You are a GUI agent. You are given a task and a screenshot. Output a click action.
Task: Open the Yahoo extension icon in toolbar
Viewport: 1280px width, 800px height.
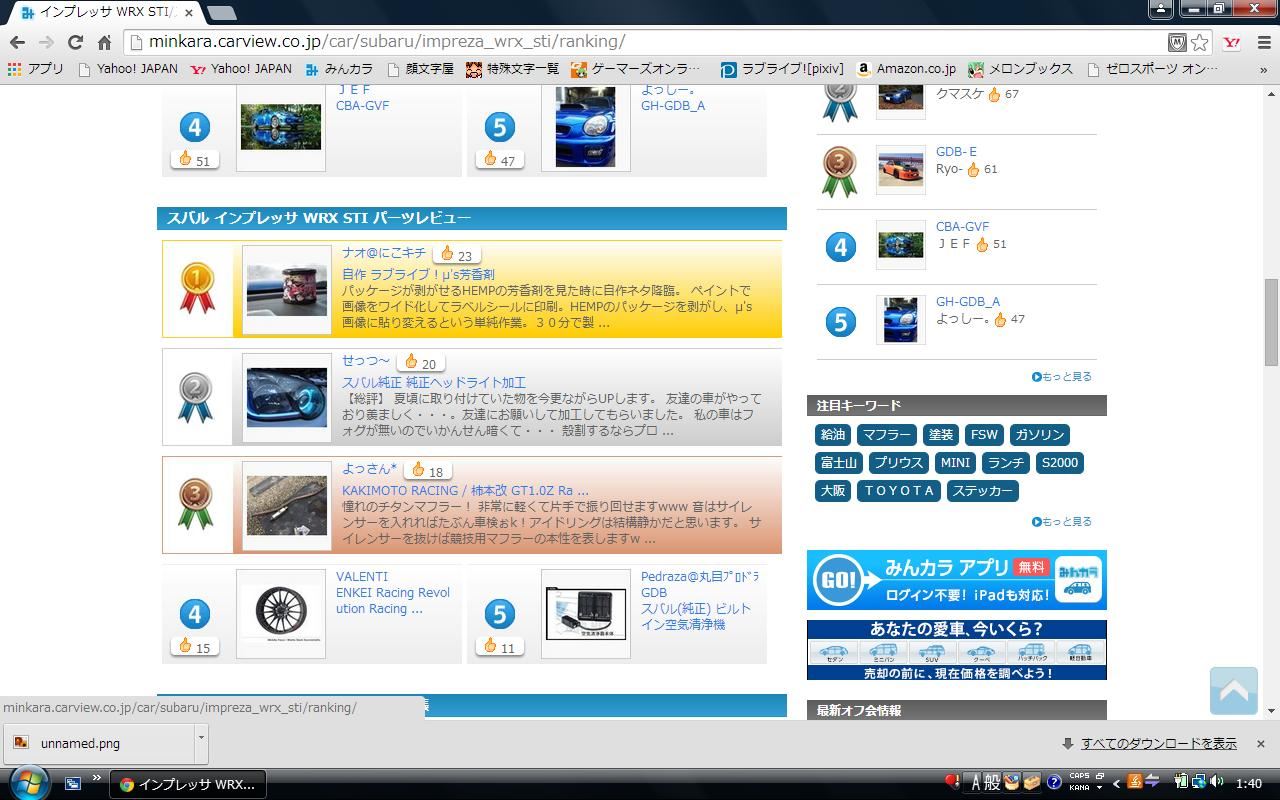pos(1232,42)
